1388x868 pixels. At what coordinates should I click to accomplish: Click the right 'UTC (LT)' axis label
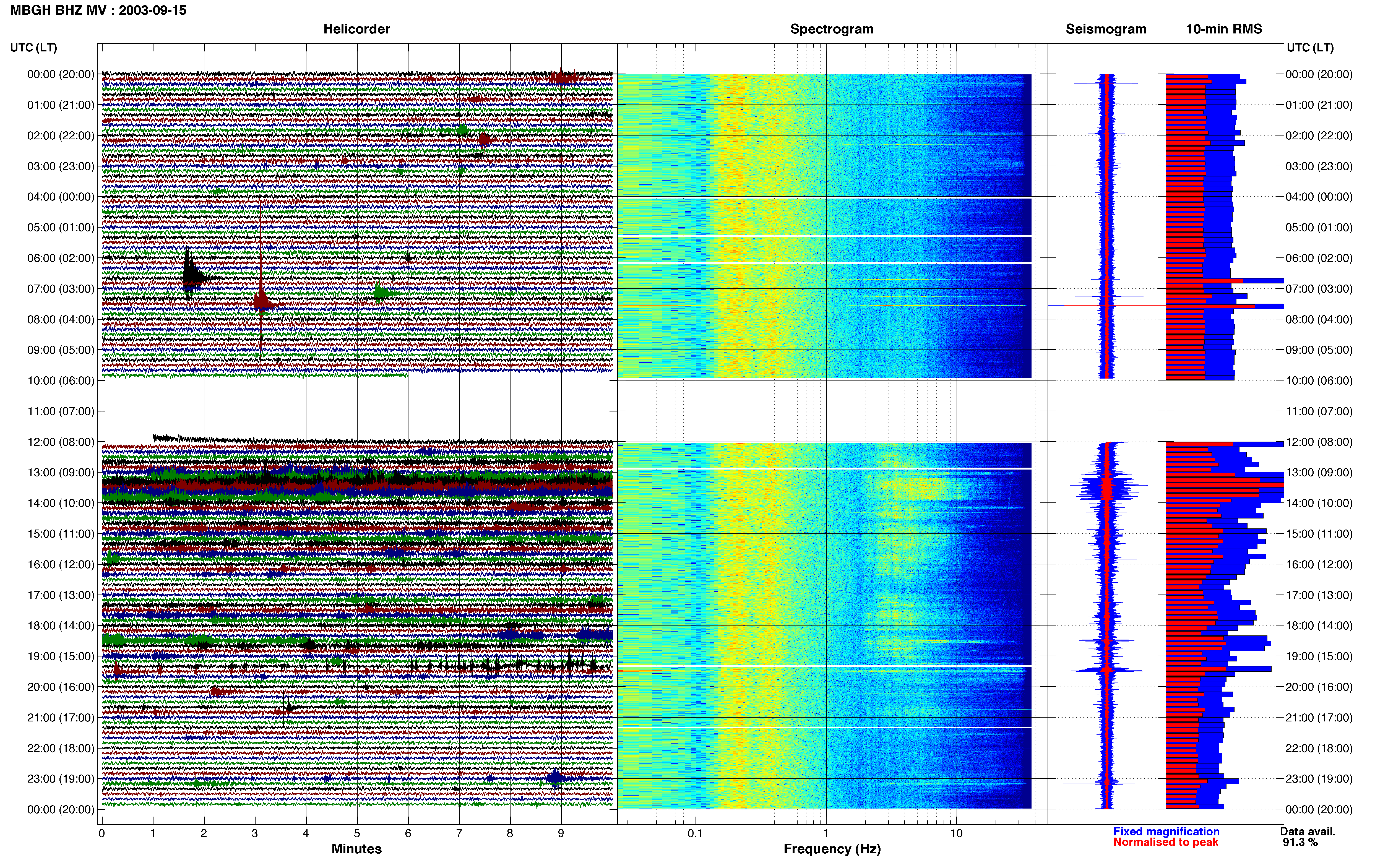tap(1310, 48)
